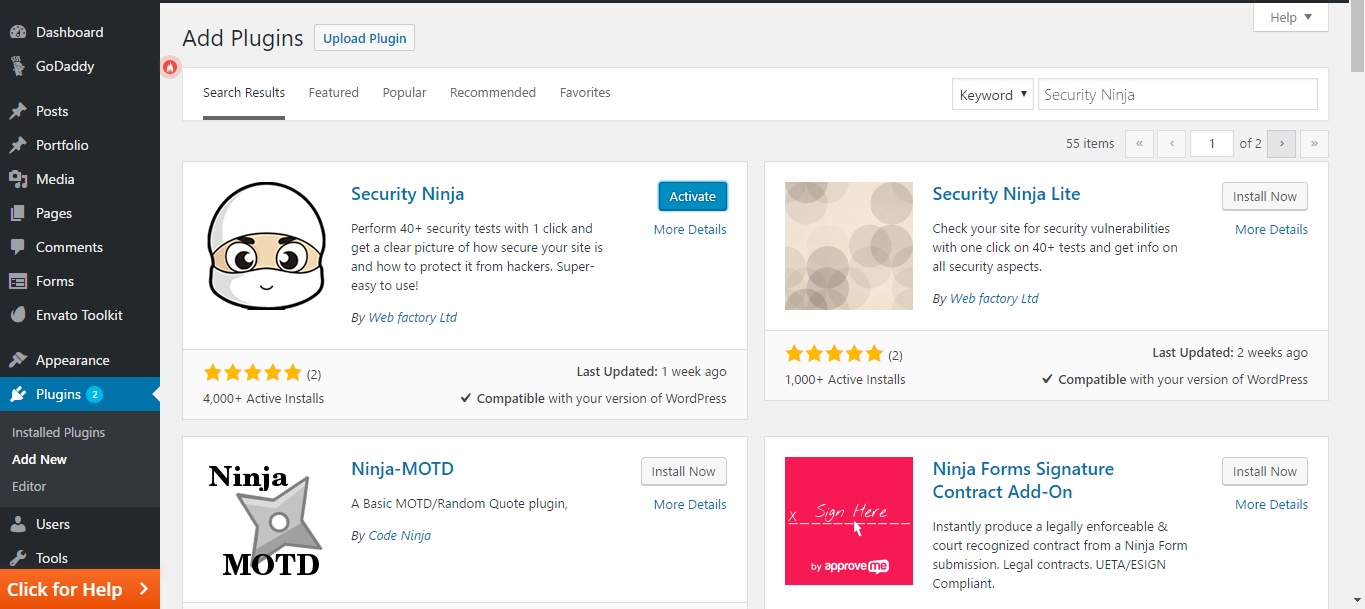Viewport: 1365px width, 609px height.
Task: Open More Details for Ninja-MOTD
Action: pyautogui.click(x=690, y=504)
